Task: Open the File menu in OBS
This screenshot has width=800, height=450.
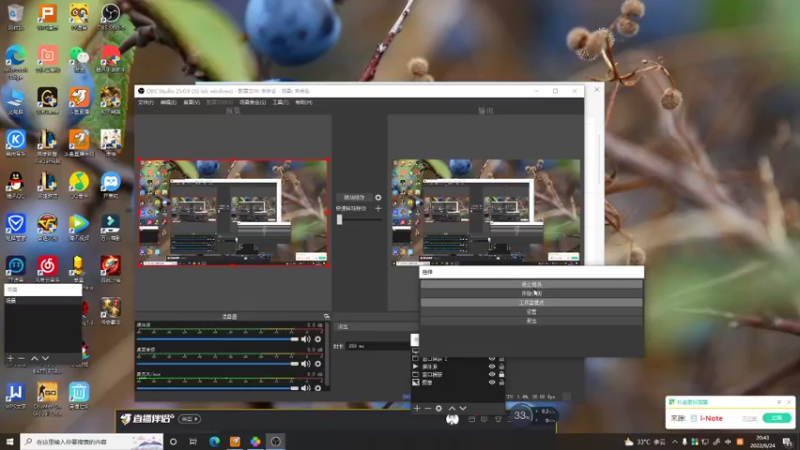Action: point(145,103)
